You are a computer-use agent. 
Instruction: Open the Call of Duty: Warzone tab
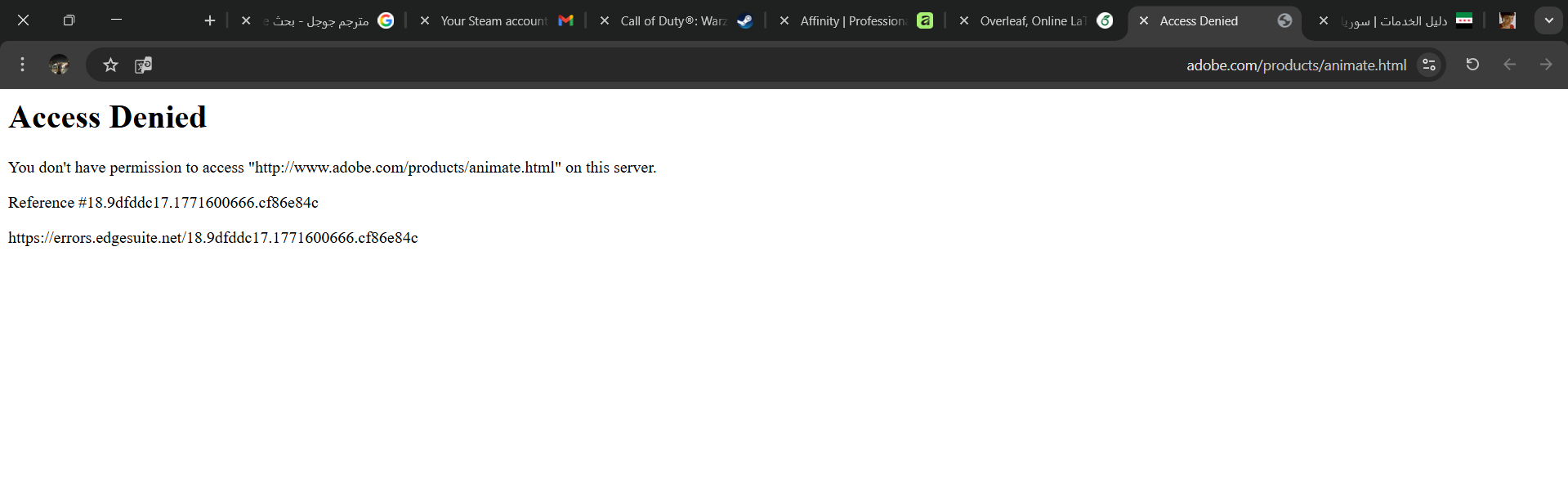click(x=674, y=21)
